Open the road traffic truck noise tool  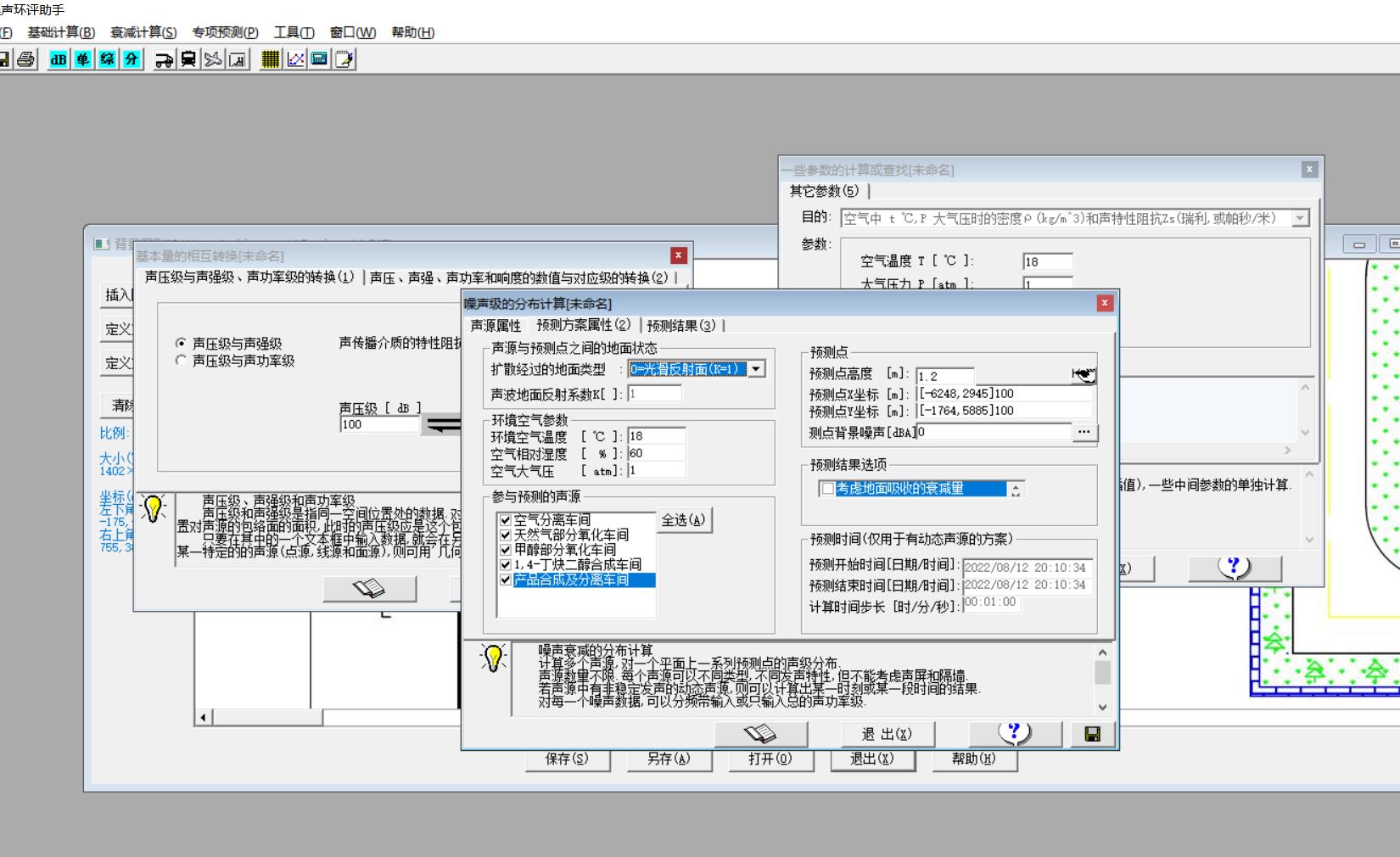click(x=165, y=59)
